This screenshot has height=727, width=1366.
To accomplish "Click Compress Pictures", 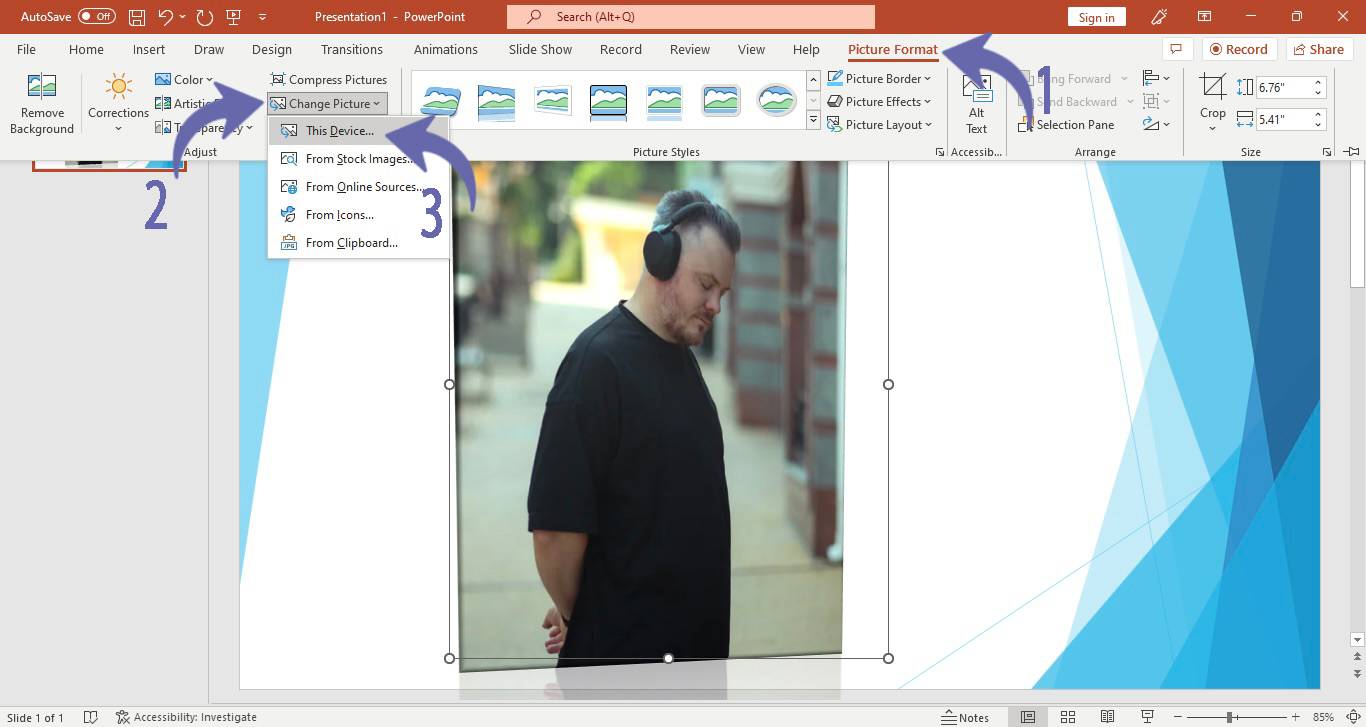I will (x=329, y=80).
